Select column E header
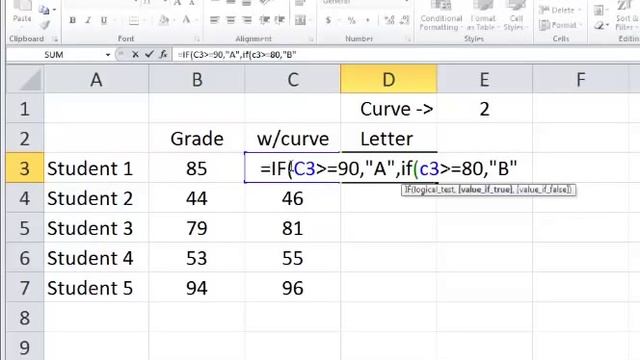 coord(484,79)
